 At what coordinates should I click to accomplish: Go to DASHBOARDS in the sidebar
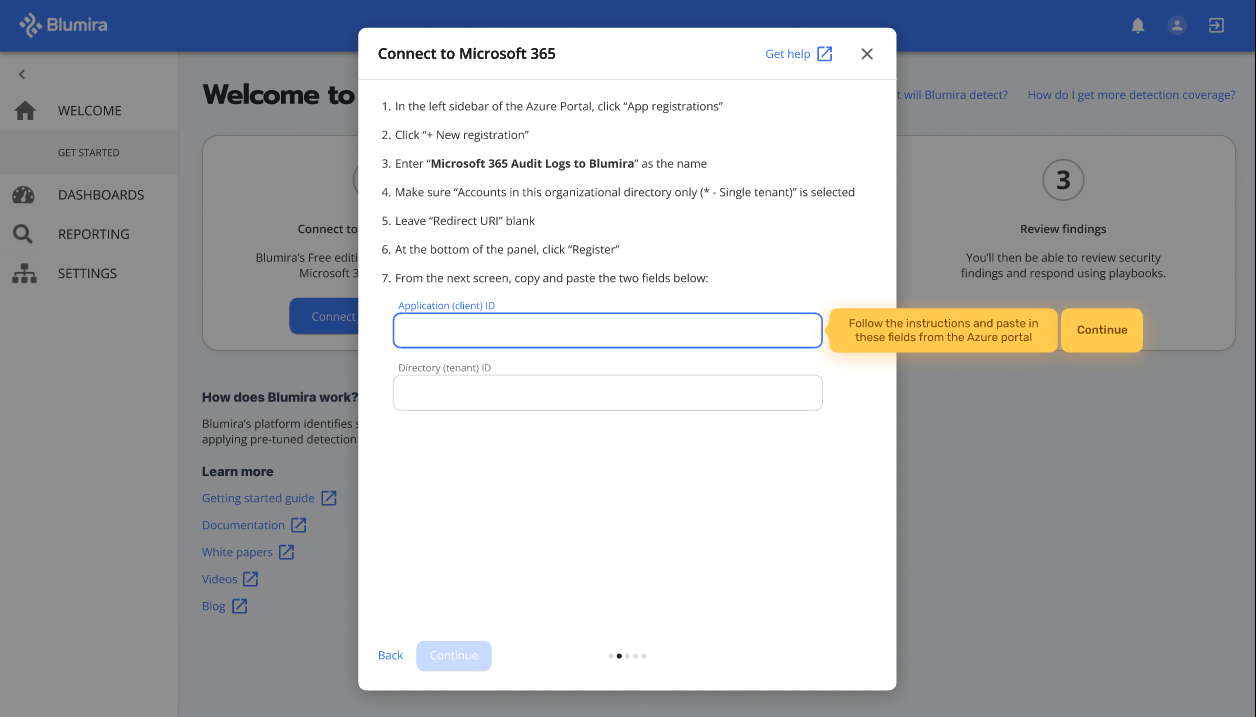click(x=101, y=195)
